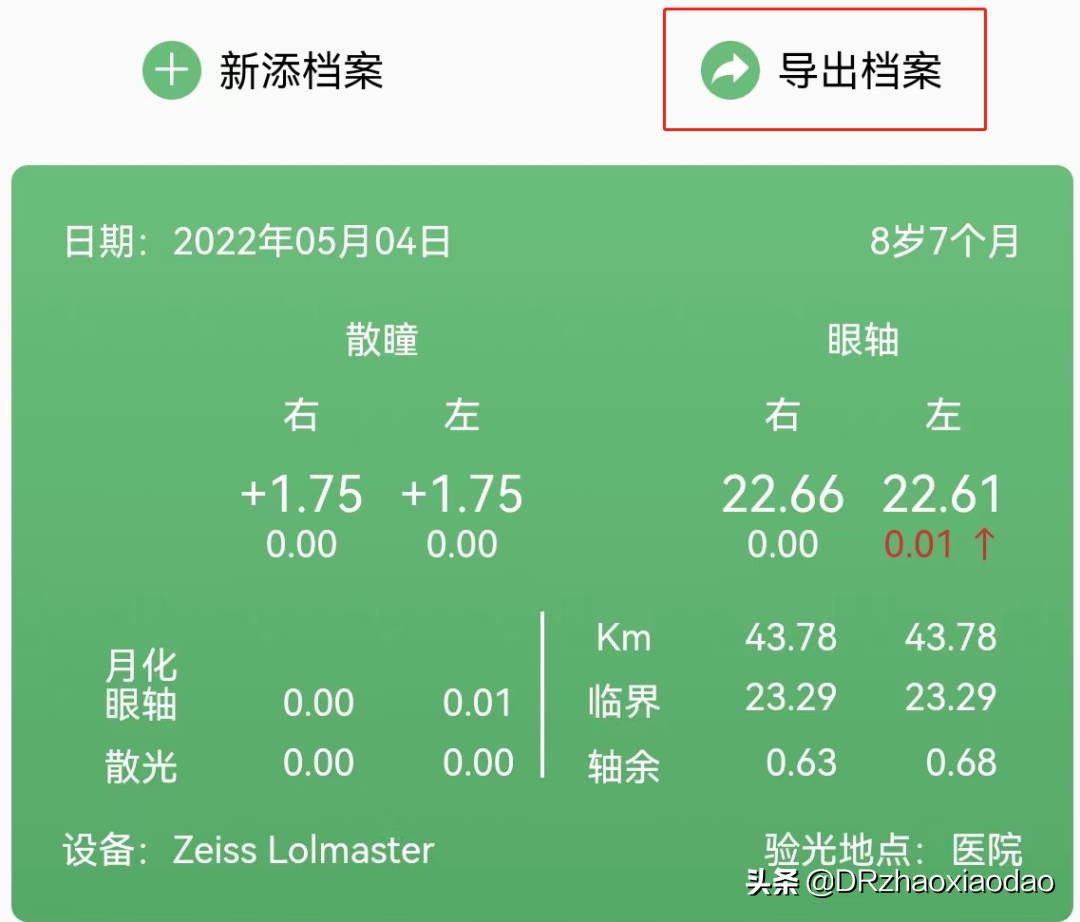Click 散光 left eye value 0.00
Image resolution: width=1080 pixels, height=922 pixels.
click(478, 763)
